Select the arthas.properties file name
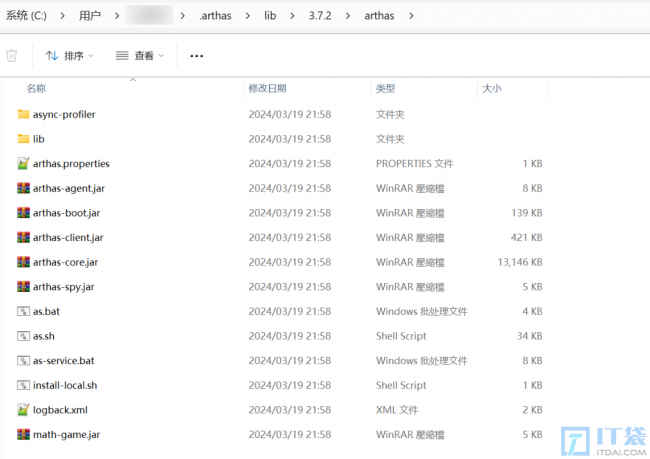Screen dimensions: 650x459 71,164
